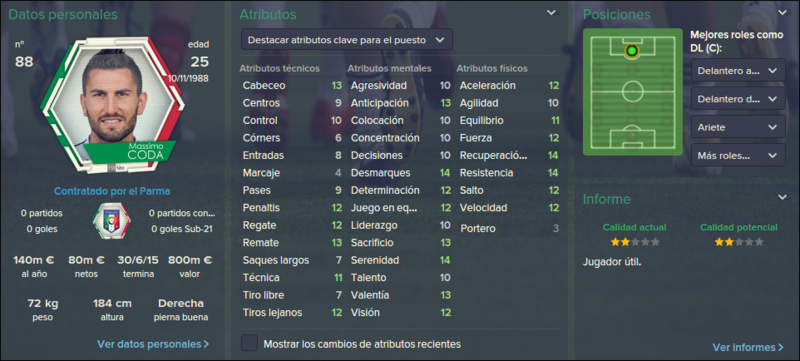Click the Remate attribute row
The image size is (800, 361).
(292, 243)
